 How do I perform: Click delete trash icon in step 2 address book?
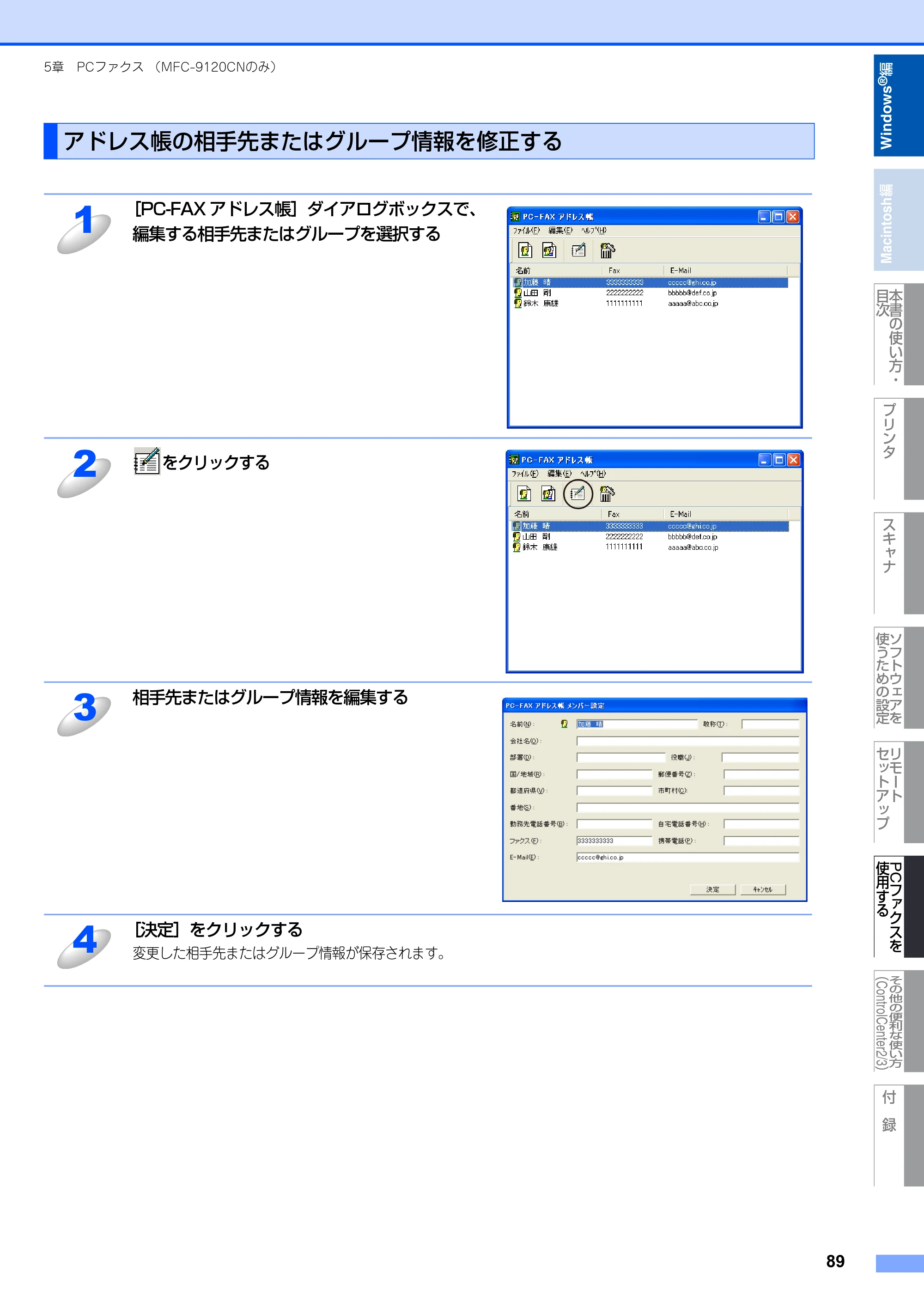click(607, 493)
